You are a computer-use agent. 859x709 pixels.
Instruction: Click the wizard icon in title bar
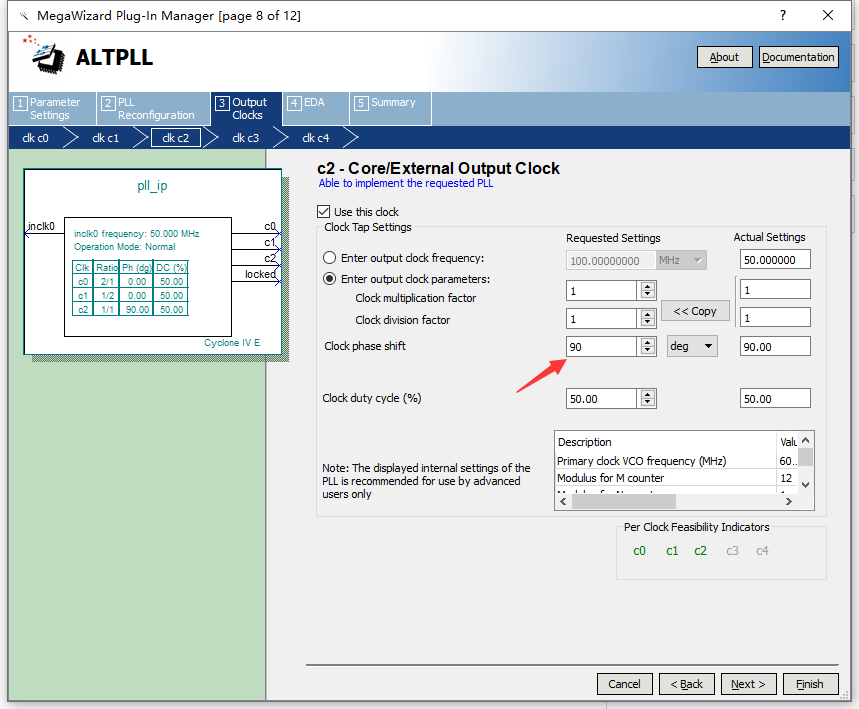tap(24, 16)
